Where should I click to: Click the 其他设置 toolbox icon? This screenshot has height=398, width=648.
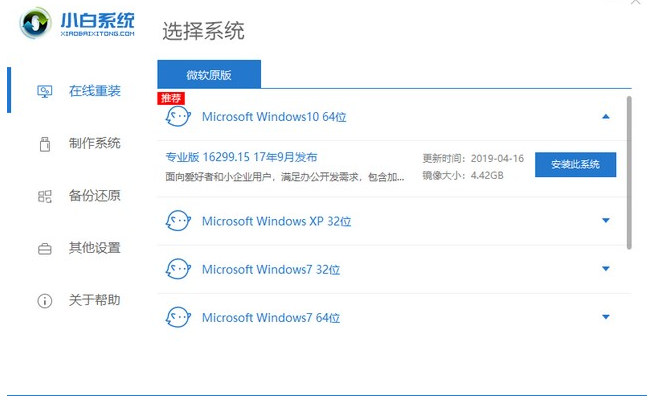(45, 249)
